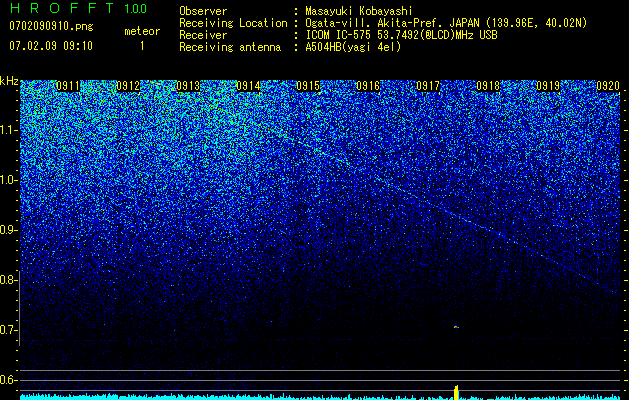Click the meteor count value 1
Screen dimensions: 629x400
[x=142, y=46]
